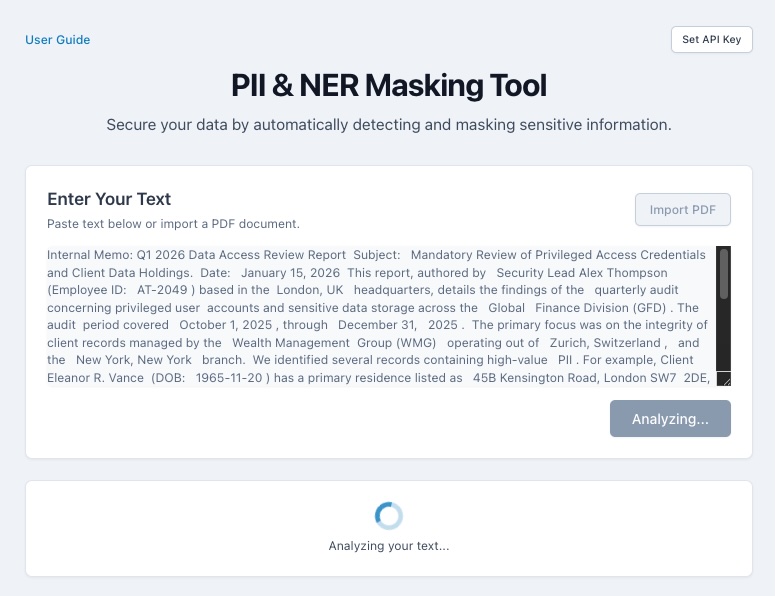The image size is (775, 596).
Task: Click the name Eleanor R. Vance
Action: pyautogui.click(x=95, y=378)
